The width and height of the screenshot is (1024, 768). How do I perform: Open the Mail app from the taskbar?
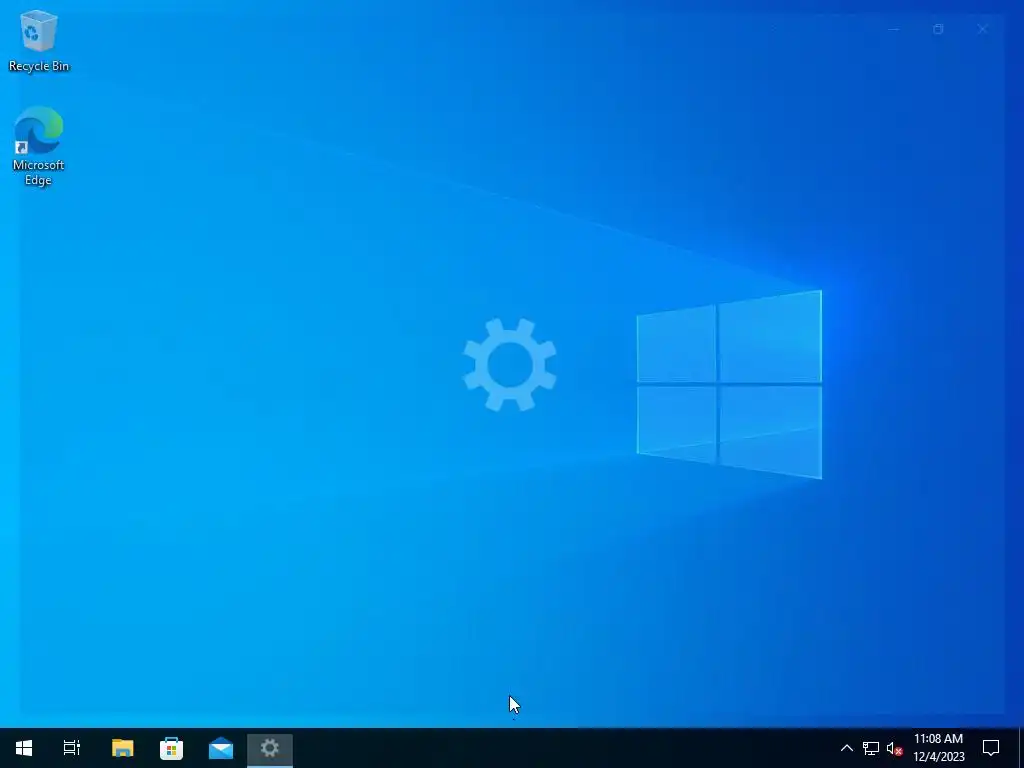221,748
